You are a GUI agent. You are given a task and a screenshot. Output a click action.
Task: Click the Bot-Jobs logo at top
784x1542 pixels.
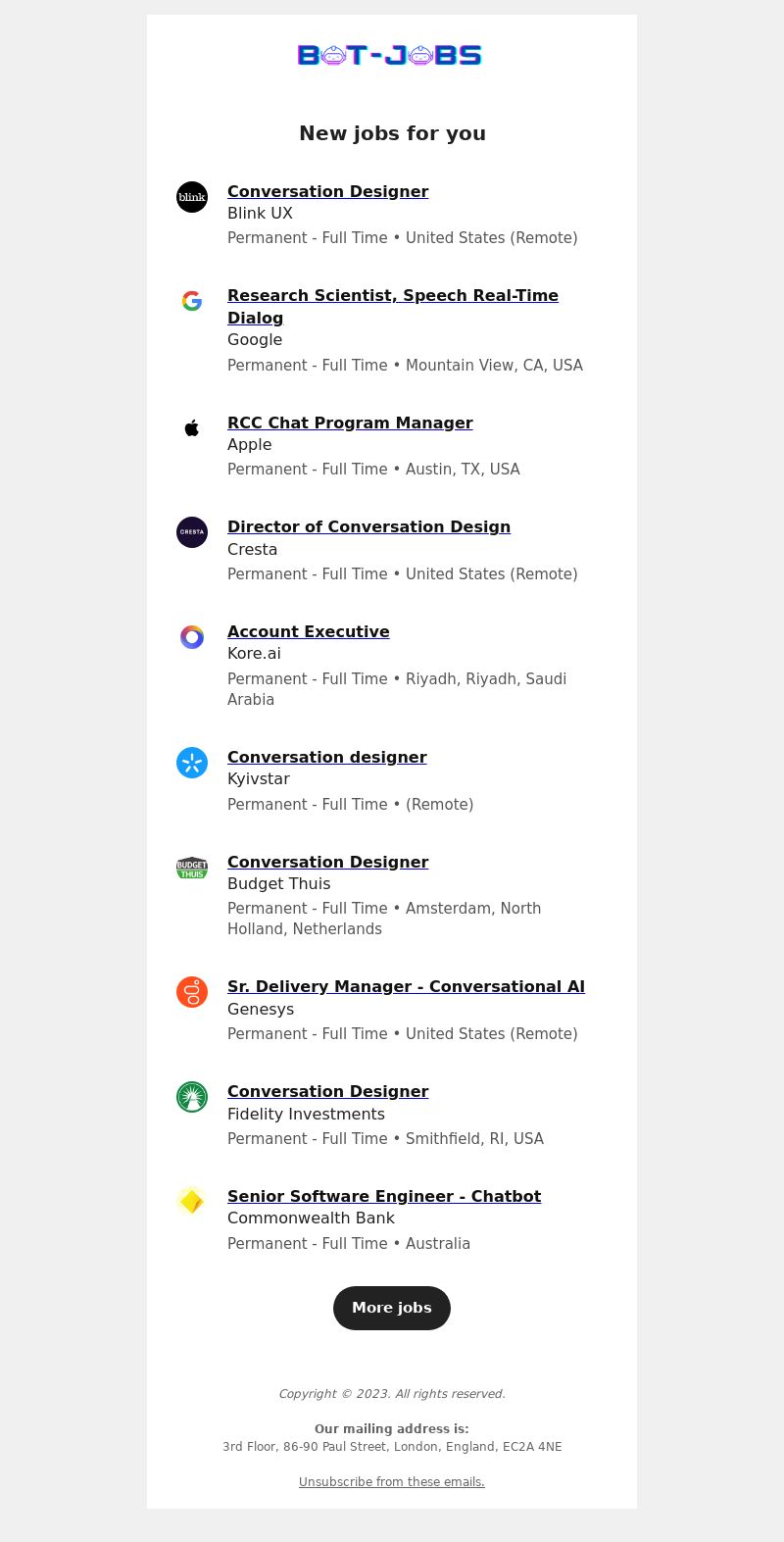[390, 55]
